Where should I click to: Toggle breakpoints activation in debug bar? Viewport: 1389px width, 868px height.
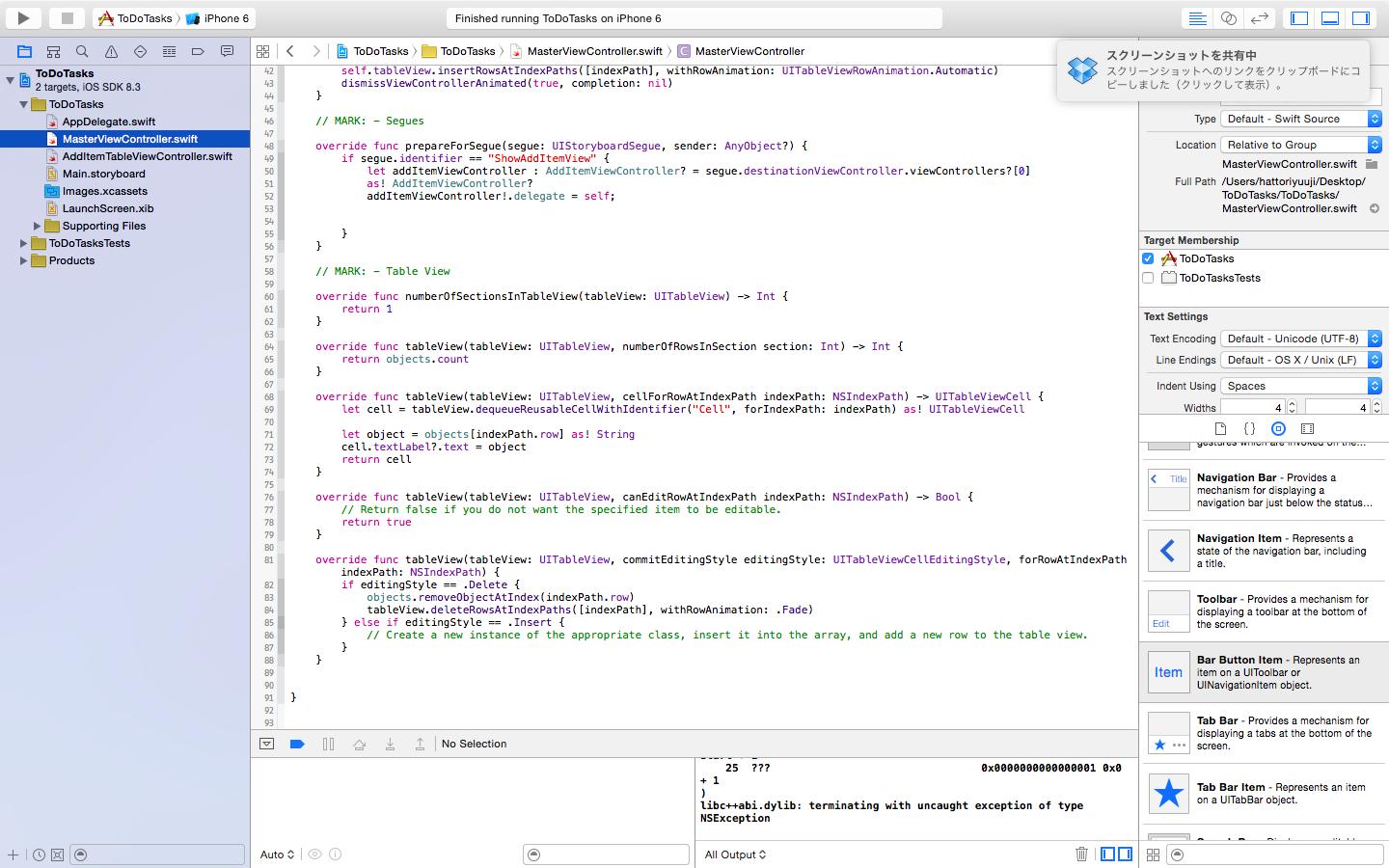[297, 744]
